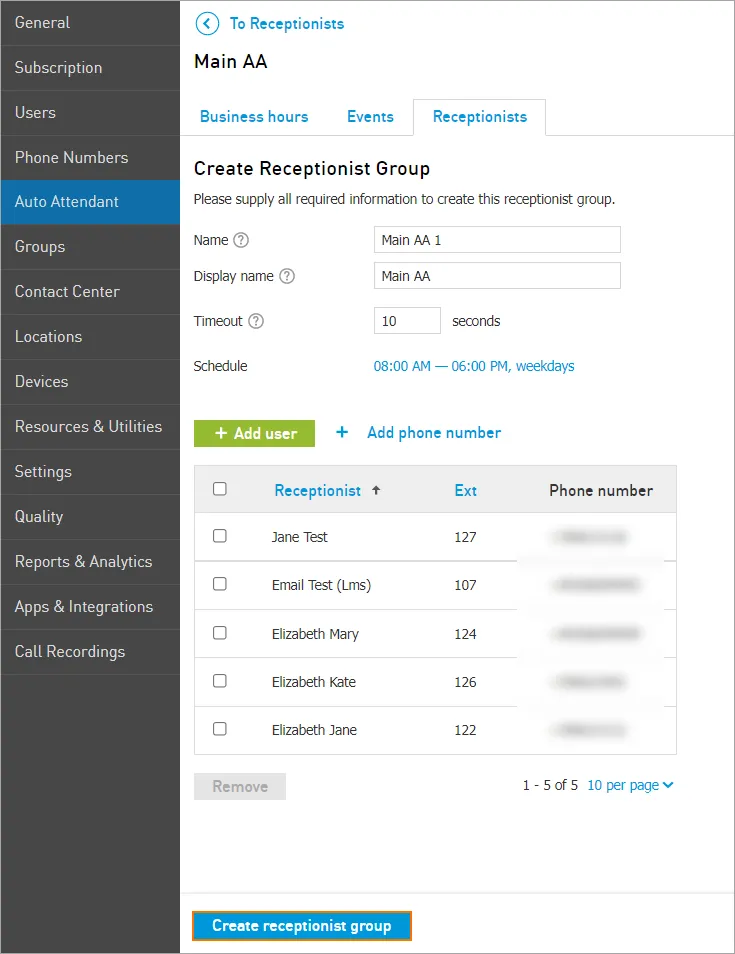This screenshot has width=735, height=954.
Task: Select Elizabeth Mary's row checkbox
Action: (220, 633)
